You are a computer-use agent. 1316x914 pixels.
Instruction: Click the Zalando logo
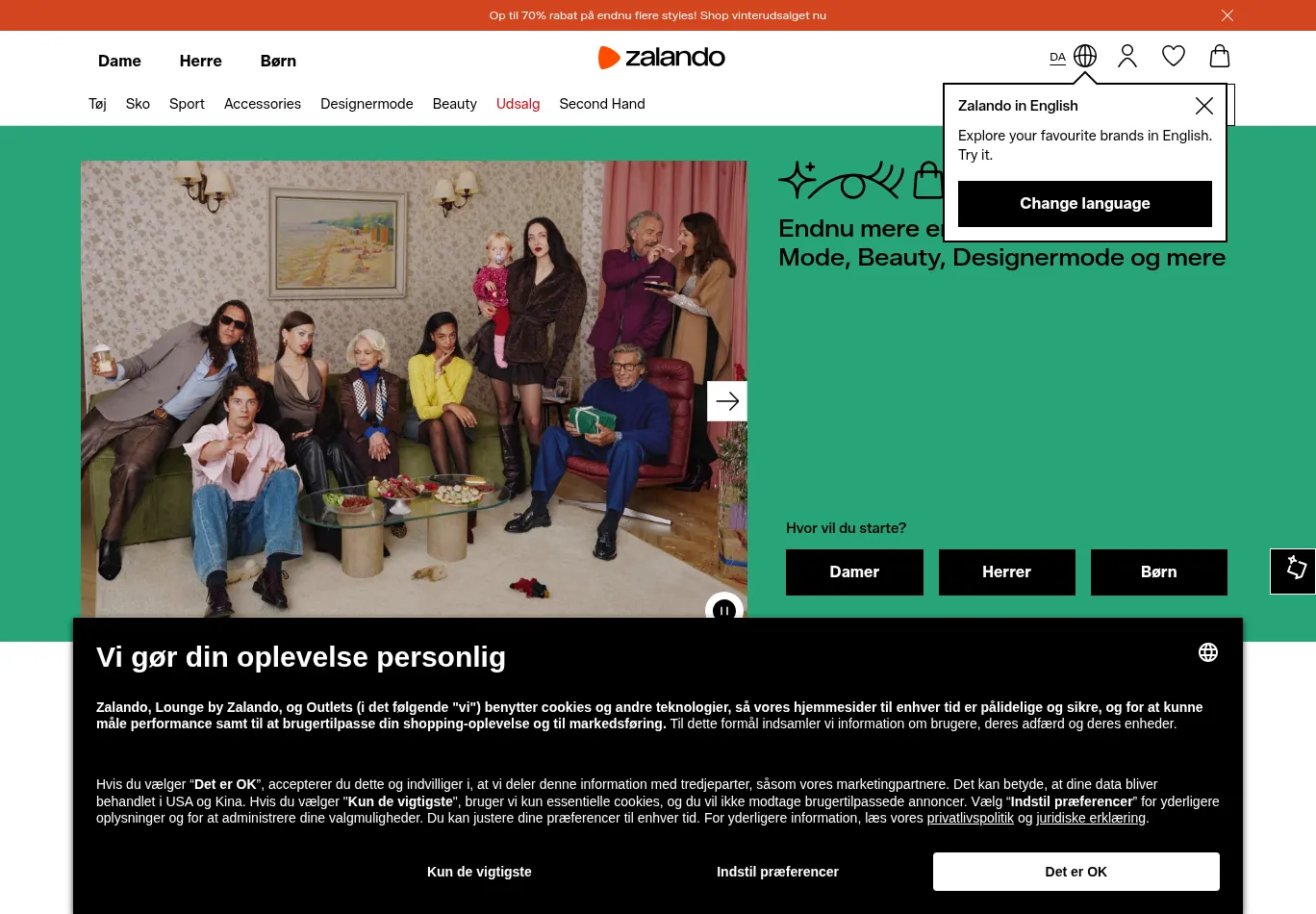662,58
